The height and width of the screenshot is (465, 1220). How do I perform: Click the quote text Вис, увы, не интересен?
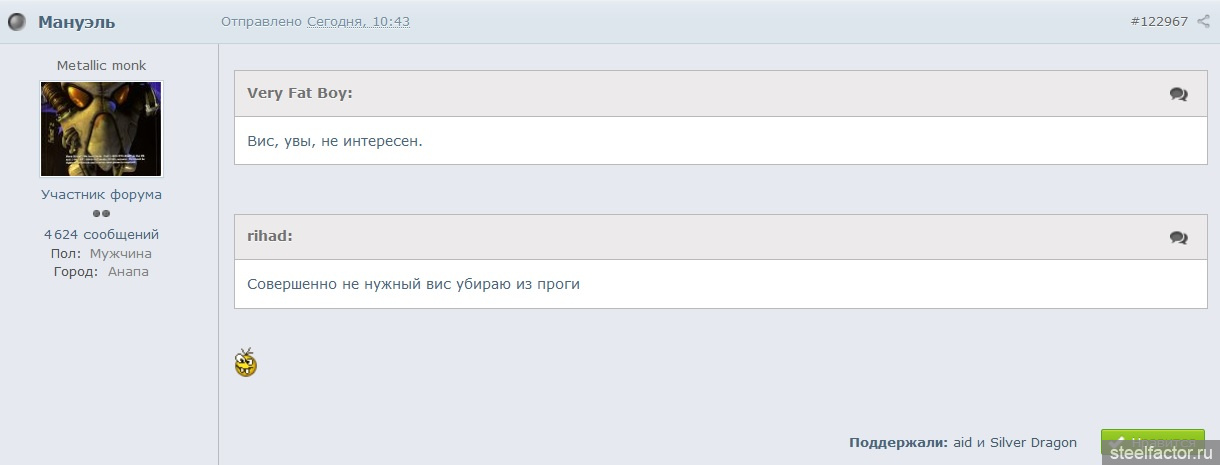pyautogui.click(x=335, y=141)
